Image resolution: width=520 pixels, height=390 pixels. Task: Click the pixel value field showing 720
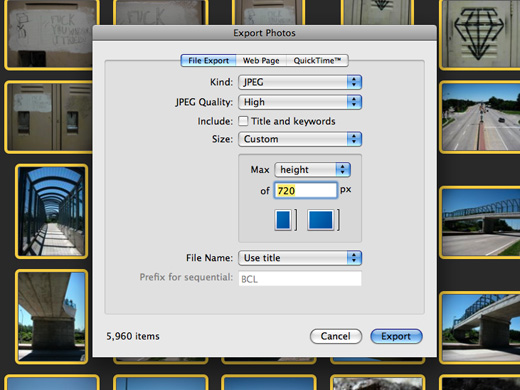point(305,191)
